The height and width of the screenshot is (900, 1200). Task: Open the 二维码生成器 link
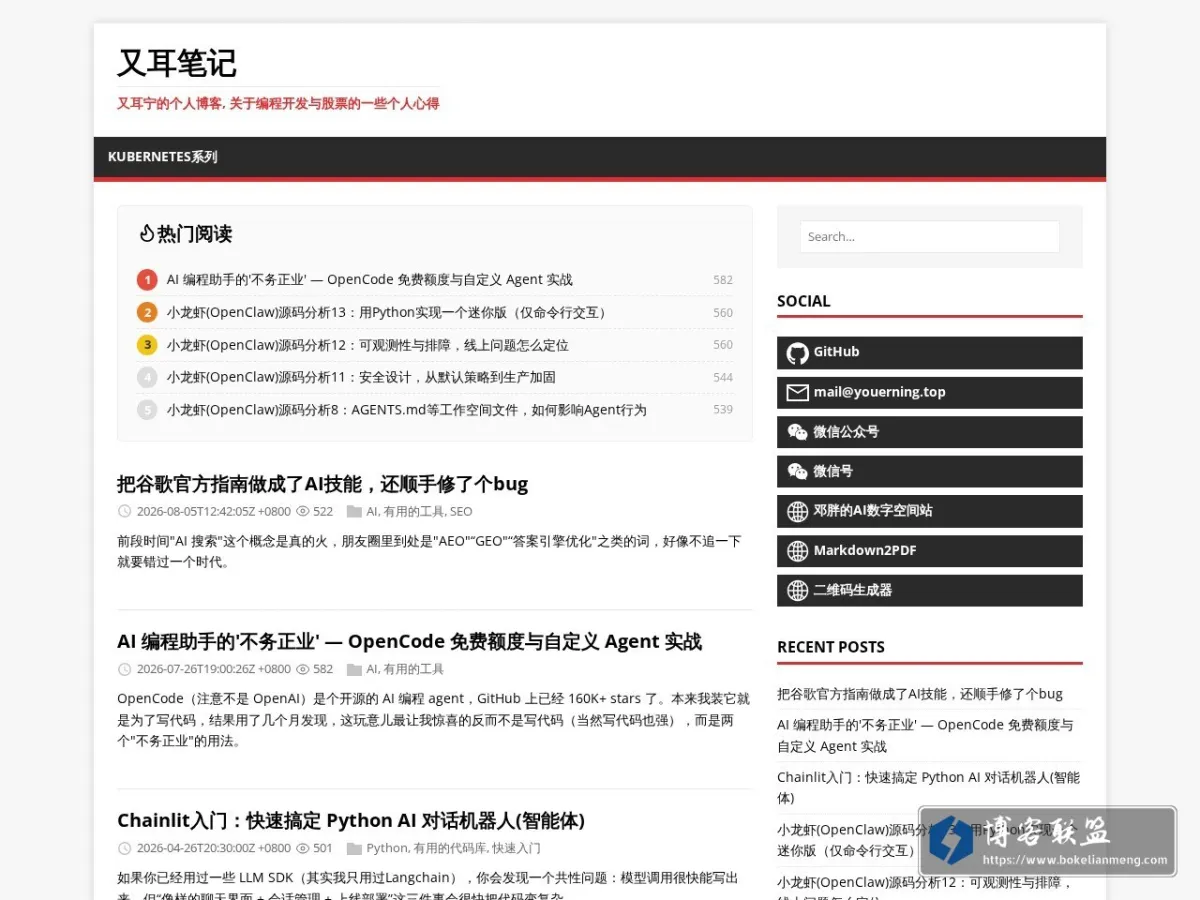click(x=929, y=590)
